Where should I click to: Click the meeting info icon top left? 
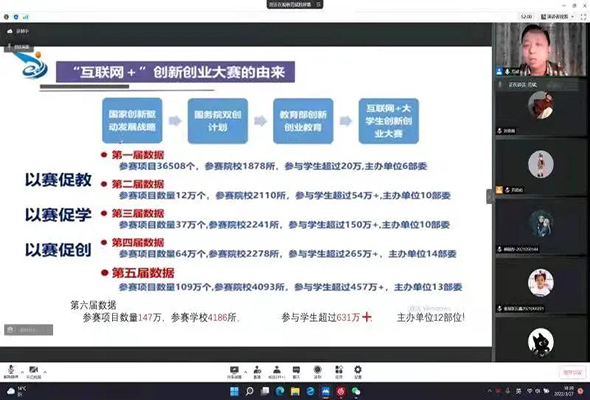(6, 17)
